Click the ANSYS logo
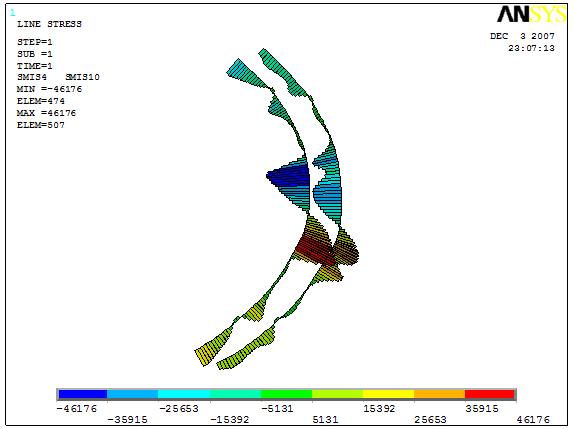The width and height of the screenshot is (573, 429). point(531,14)
